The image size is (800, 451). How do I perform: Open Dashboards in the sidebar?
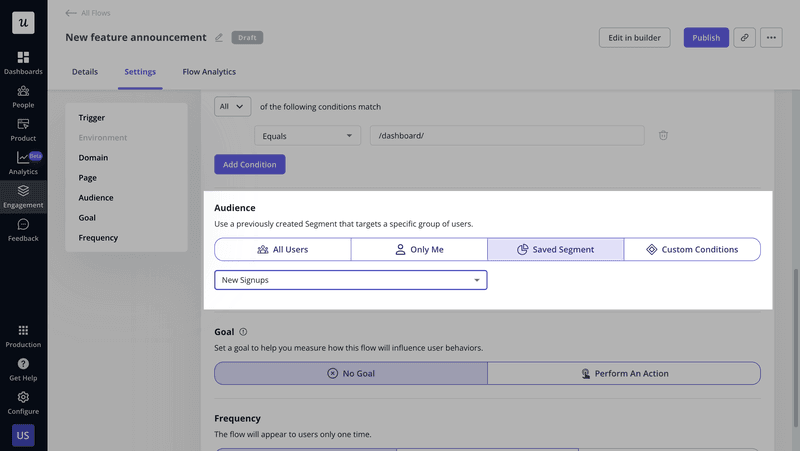(23, 63)
